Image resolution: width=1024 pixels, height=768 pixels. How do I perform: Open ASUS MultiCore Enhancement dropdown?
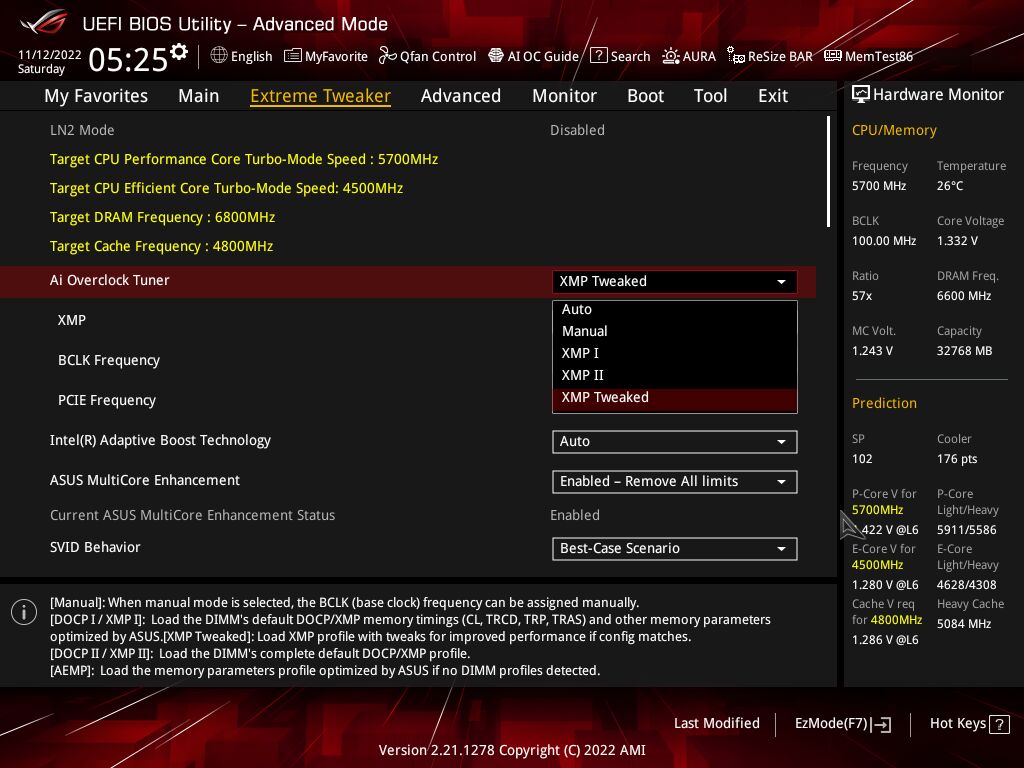(675, 481)
